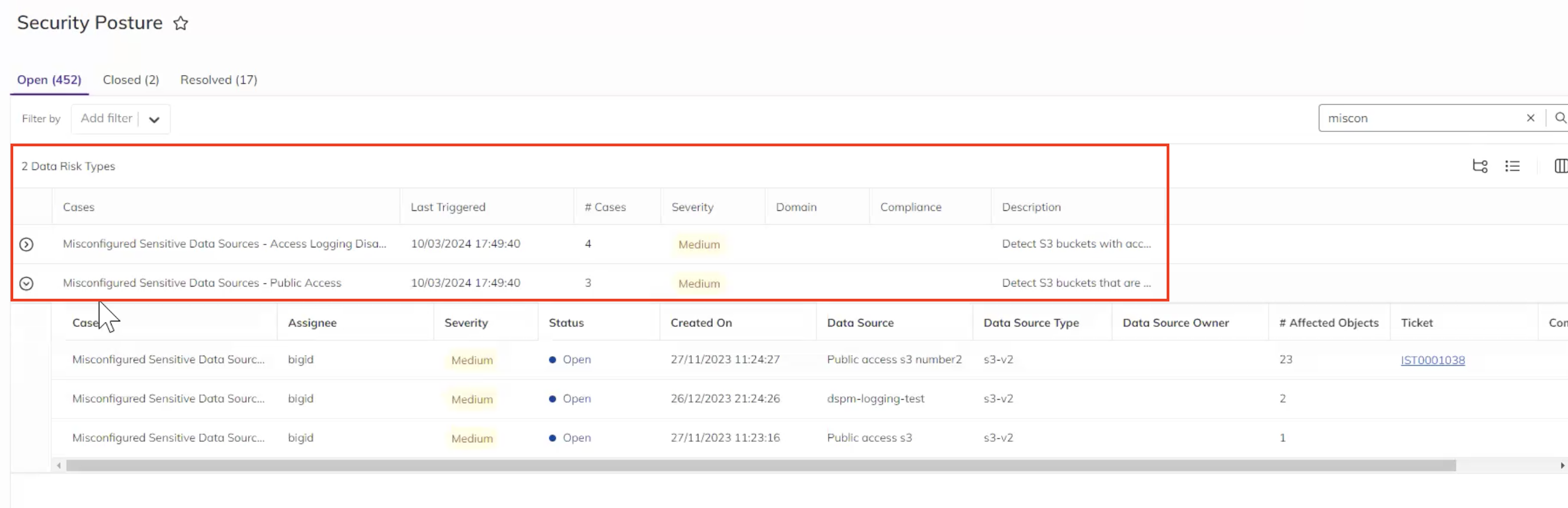This screenshot has height=508, width=1568.
Task: Switch to grouped tree view
Action: click(1480, 166)
